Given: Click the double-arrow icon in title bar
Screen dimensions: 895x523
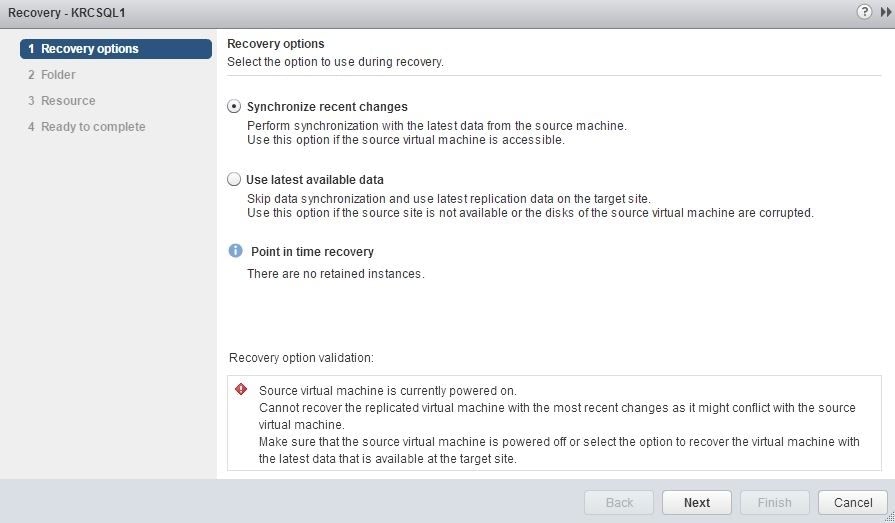Looking at the screenshot, I should coord(886,12).
